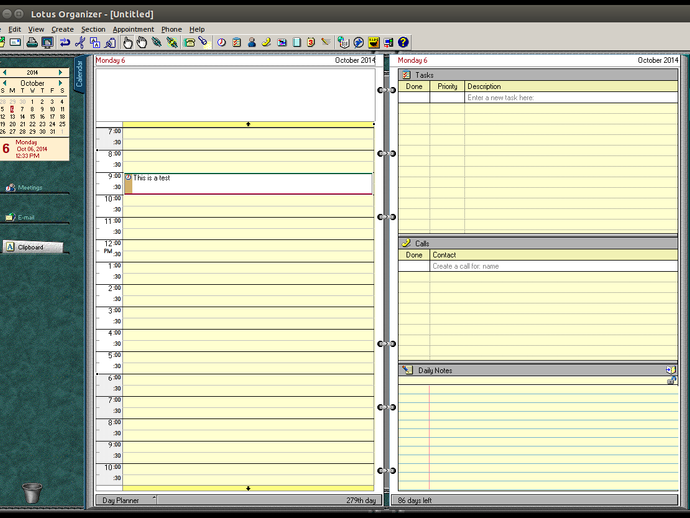Click the Contact column header in Calls

point(554,255)
